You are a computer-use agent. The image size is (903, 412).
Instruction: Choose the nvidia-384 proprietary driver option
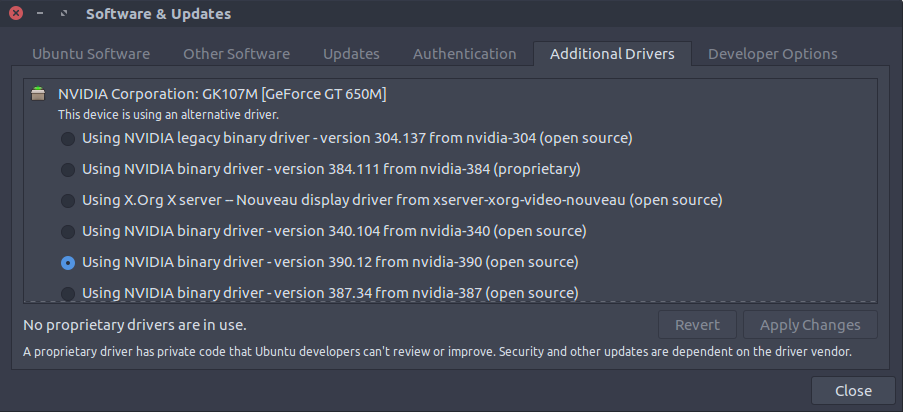[68, 170]
